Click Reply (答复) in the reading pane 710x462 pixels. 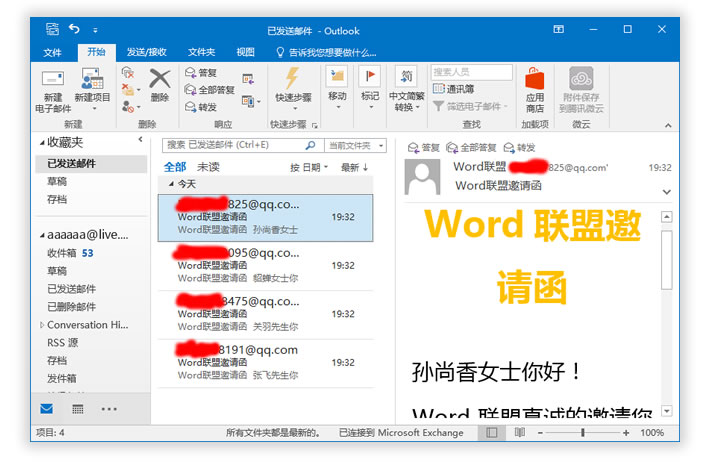coord(424,148)
